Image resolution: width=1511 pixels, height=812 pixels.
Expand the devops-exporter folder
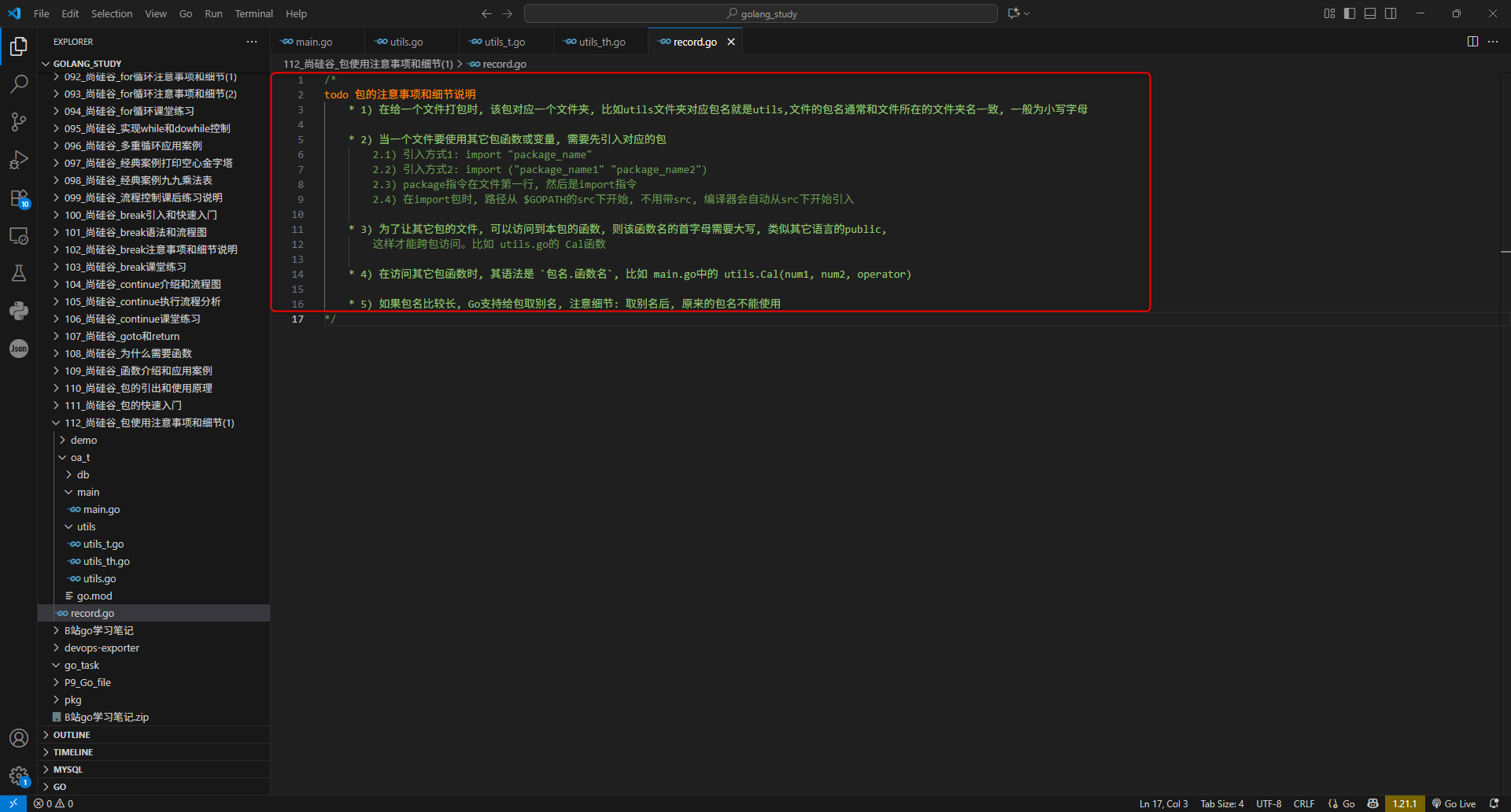coord(153,648)
